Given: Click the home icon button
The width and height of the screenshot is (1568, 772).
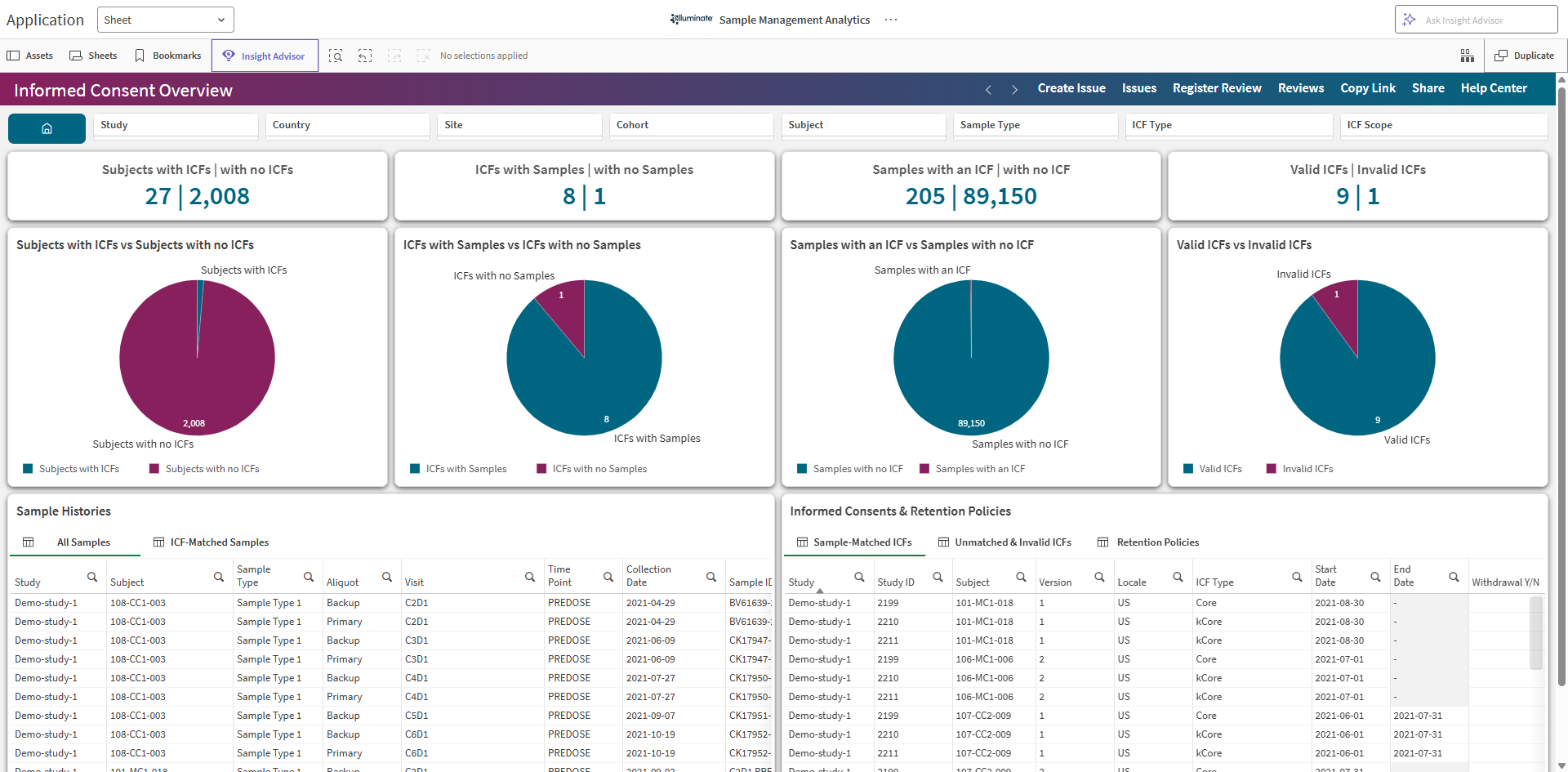Looking at the screenshot, I should pos(47,128).
